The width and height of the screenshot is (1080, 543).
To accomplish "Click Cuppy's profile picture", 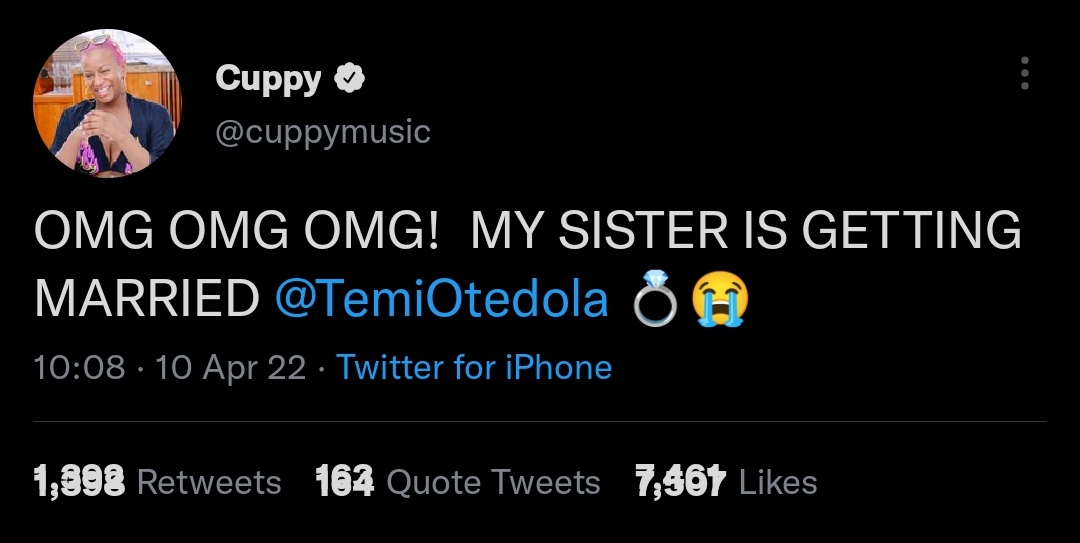I will [x=107, y=104].
